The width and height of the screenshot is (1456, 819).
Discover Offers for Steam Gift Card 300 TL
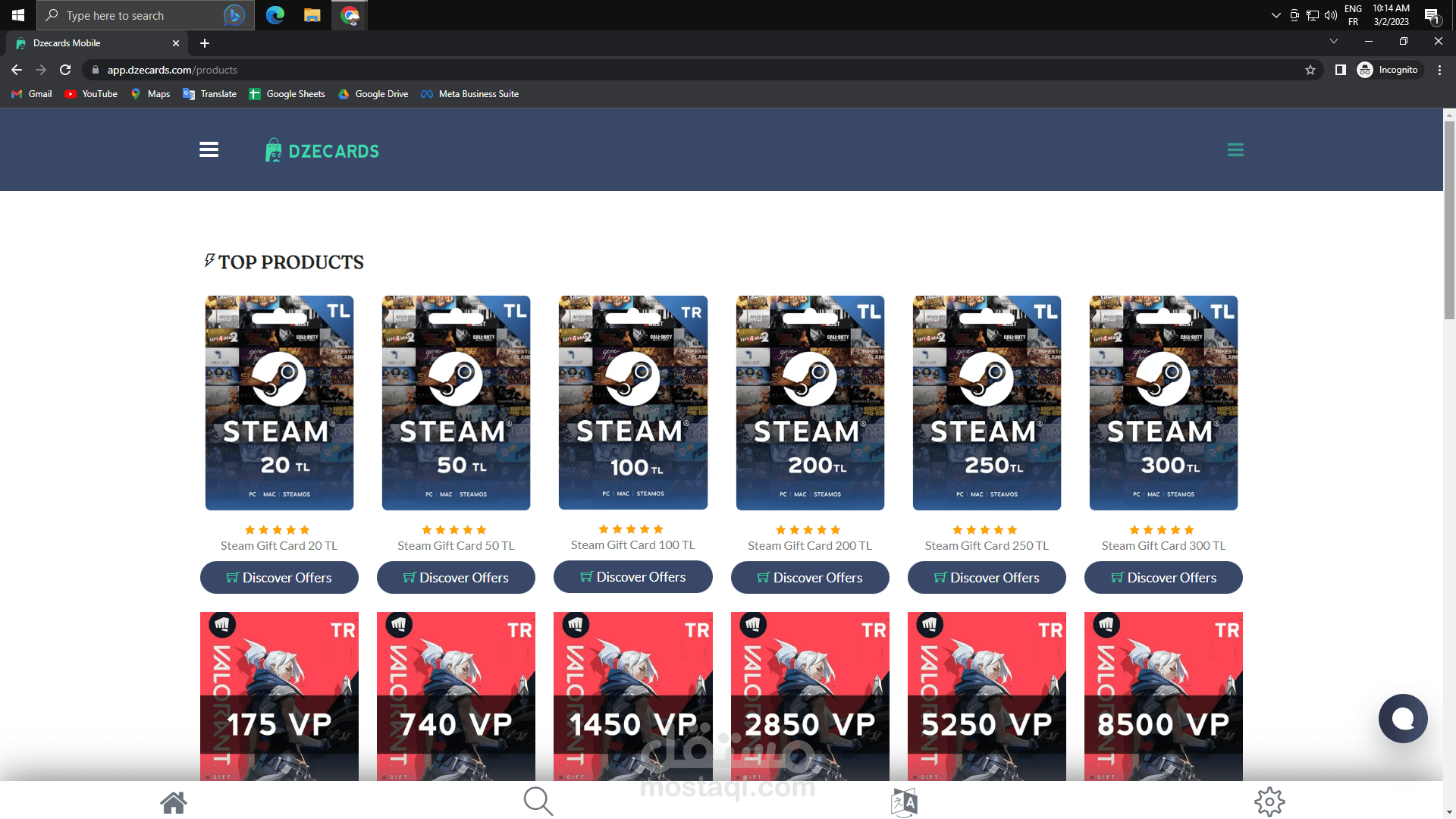point(1163,578)
